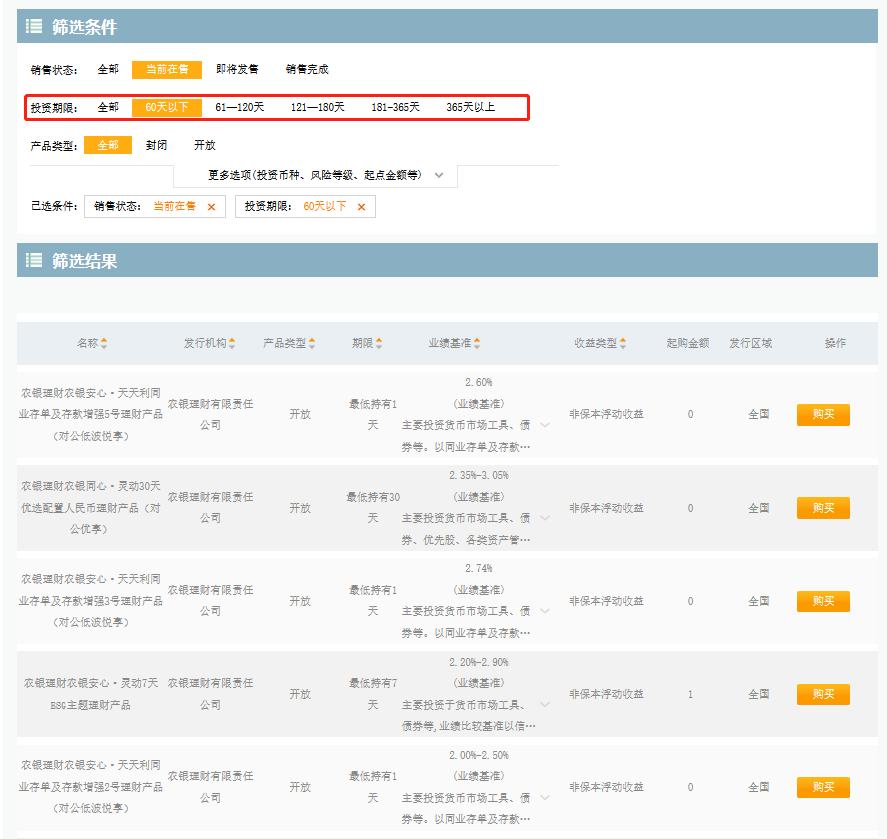Screen dimensions: 887x839
Task: Select 销售完成 sales status filter
Action: click(x=307, y=70)
